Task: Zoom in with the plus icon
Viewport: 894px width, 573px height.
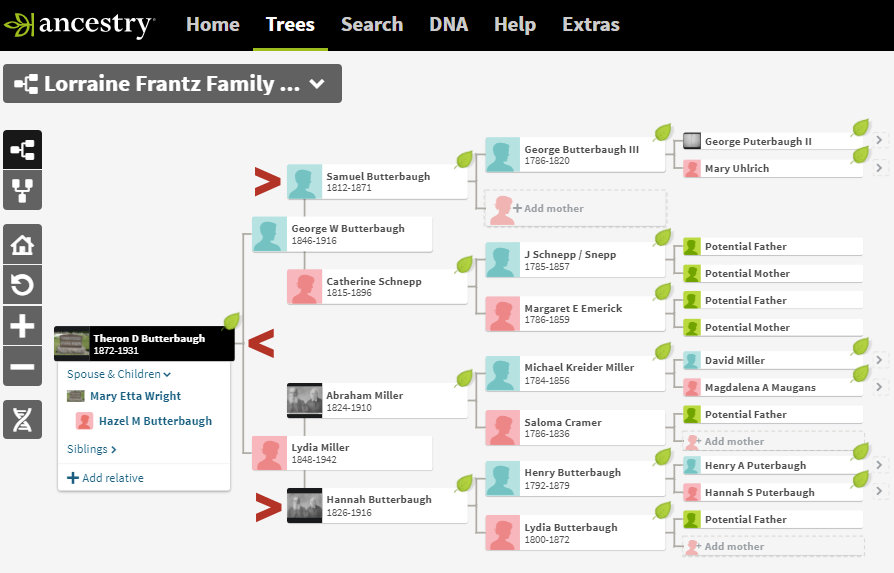Action: click(x=22, y=326)
